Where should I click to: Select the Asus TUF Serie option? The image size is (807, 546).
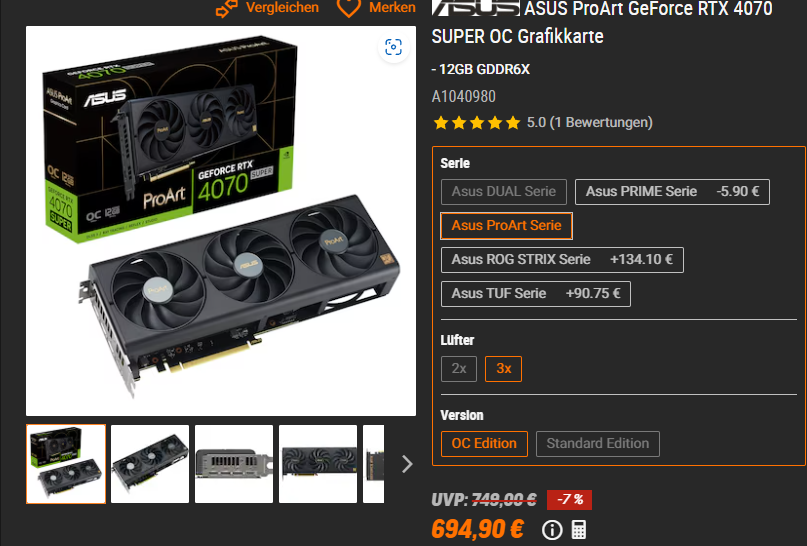click(x=536, y=294)
